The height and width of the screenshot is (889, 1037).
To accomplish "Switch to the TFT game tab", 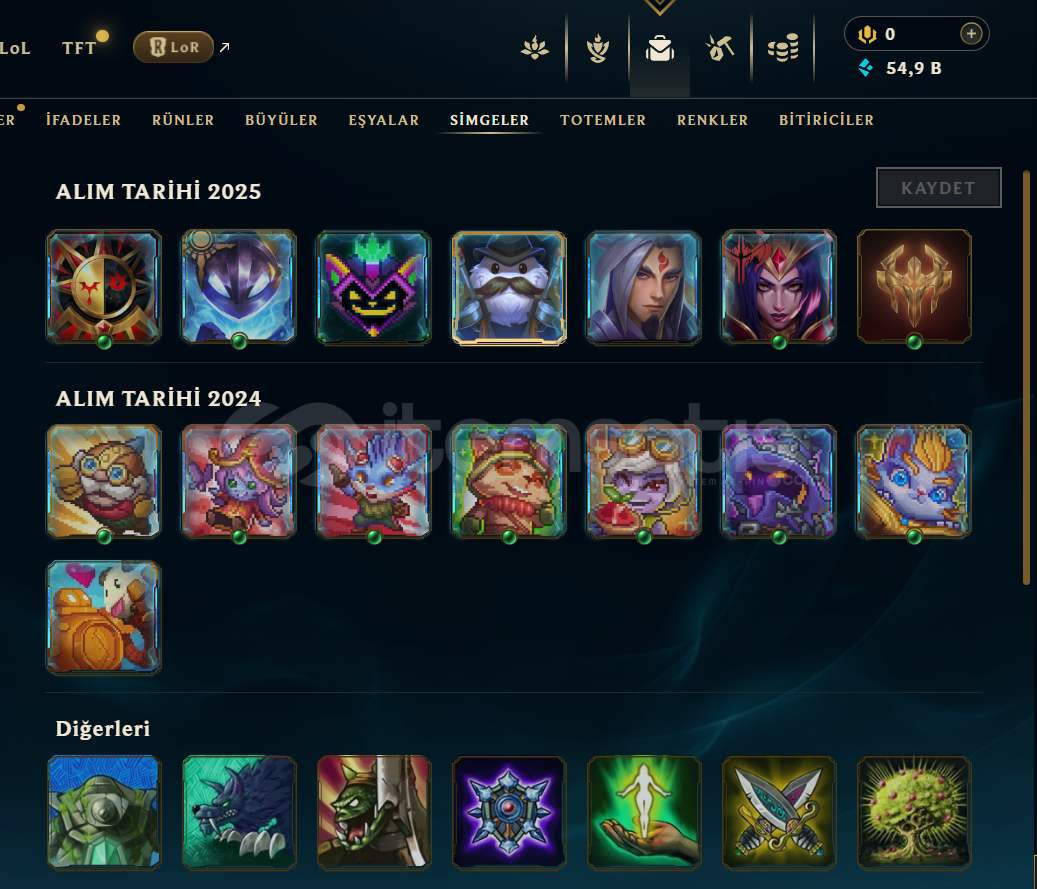I will [x=79, y=48].
